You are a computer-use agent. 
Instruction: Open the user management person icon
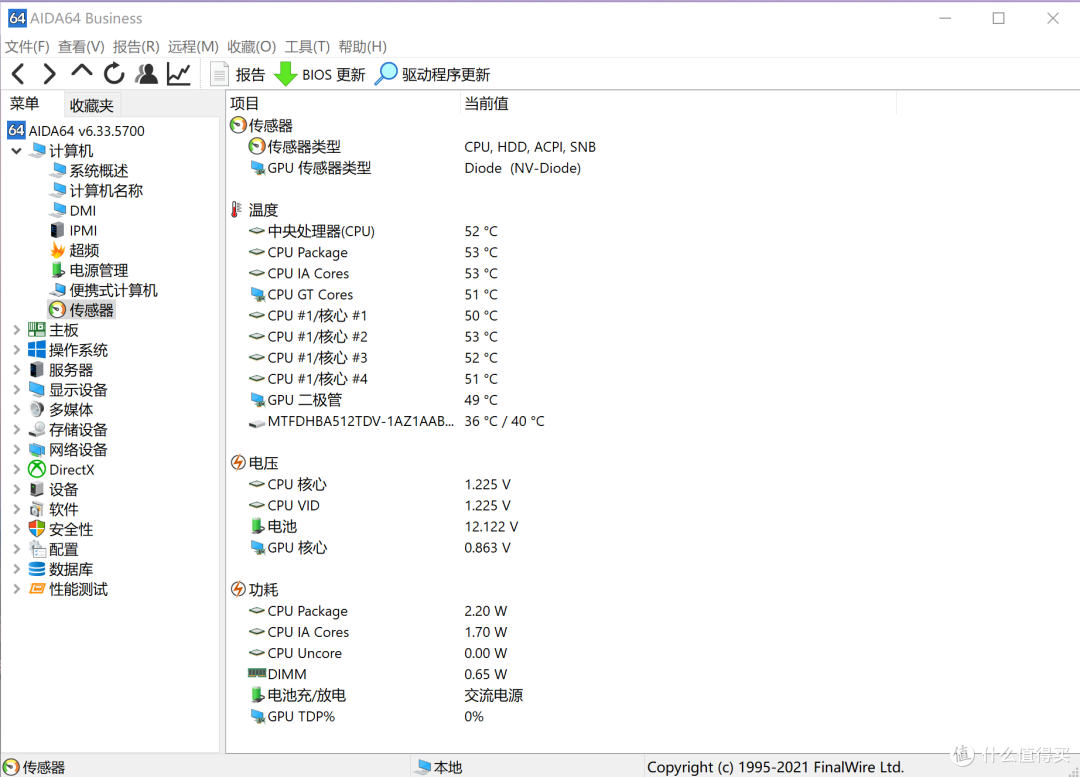146,74
